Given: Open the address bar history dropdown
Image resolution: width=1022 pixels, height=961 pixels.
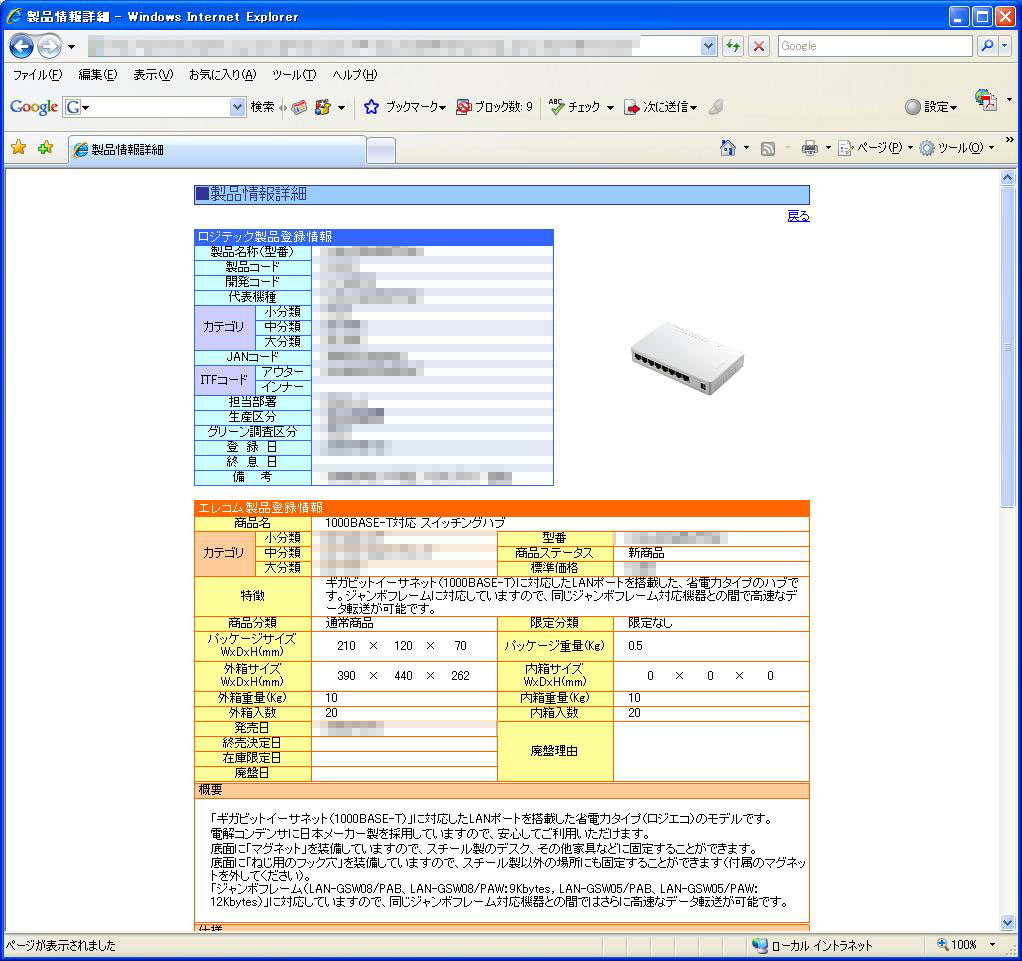Looking at the screenshot, I should [x=708, y=46].
